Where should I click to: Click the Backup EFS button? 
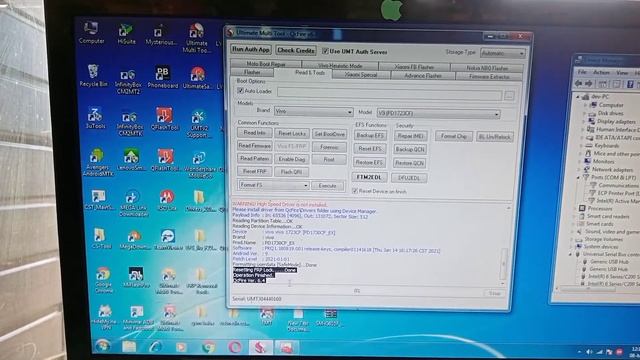click(x=370, y=135)
